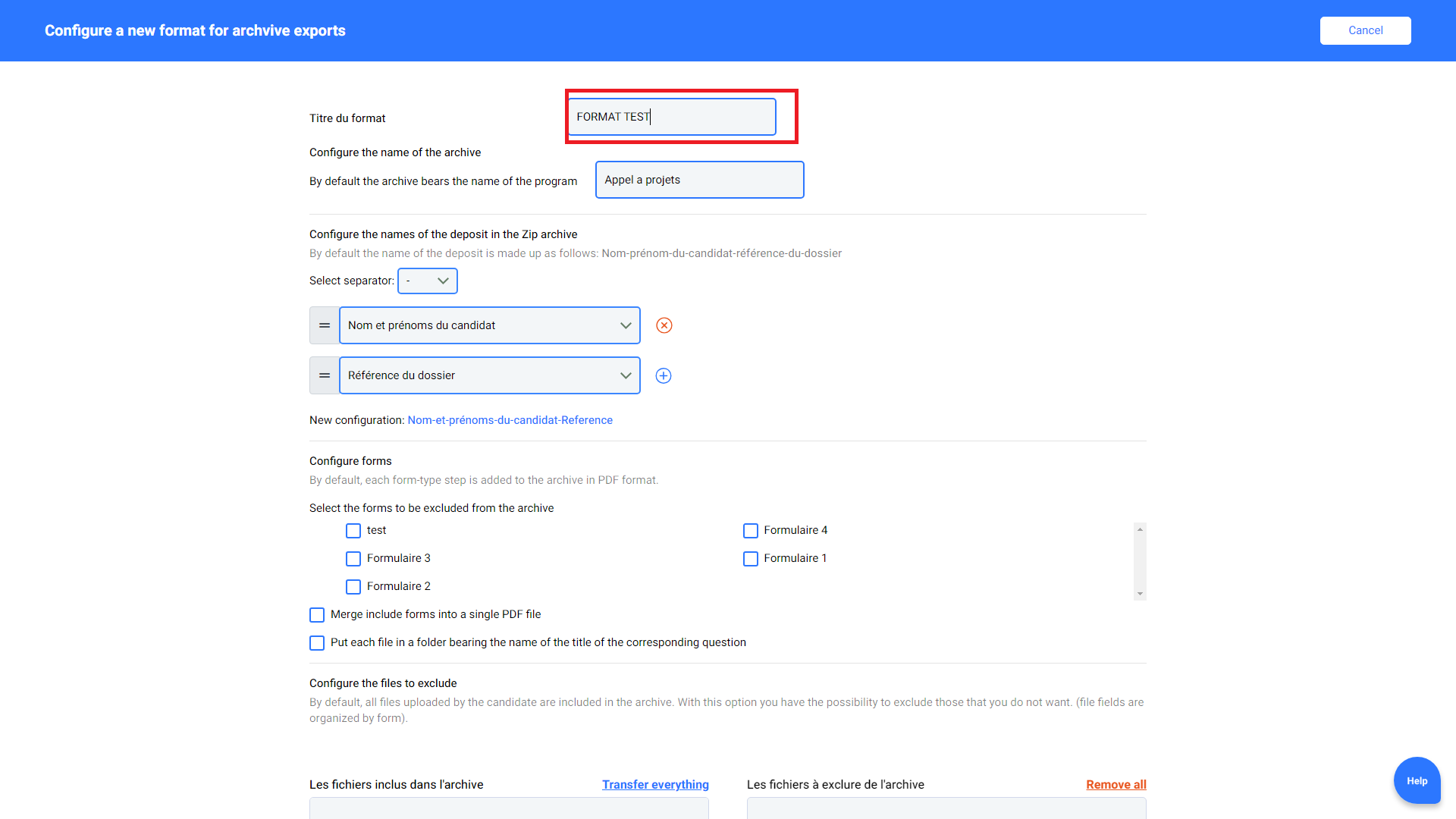Click the red remove field icon
The image size is (1456, 819).
tap(664, 325)
